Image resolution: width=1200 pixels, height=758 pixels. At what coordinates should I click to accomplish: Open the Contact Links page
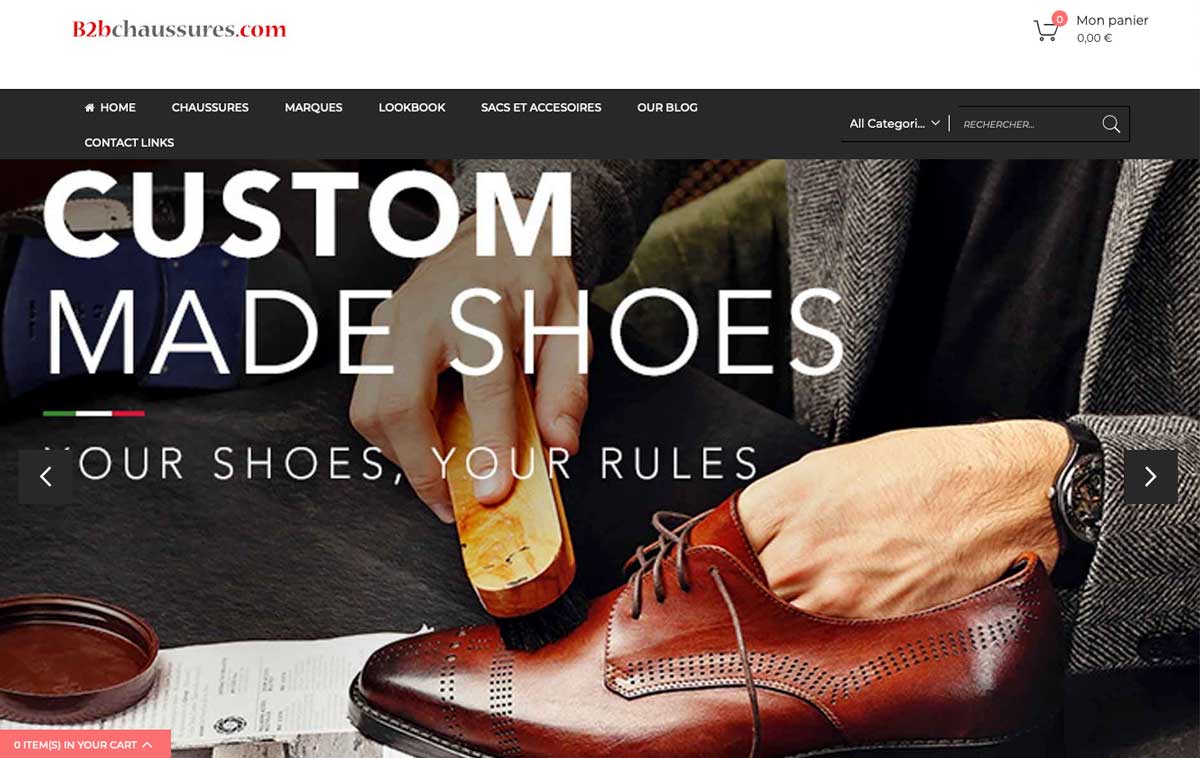point(129,142)
